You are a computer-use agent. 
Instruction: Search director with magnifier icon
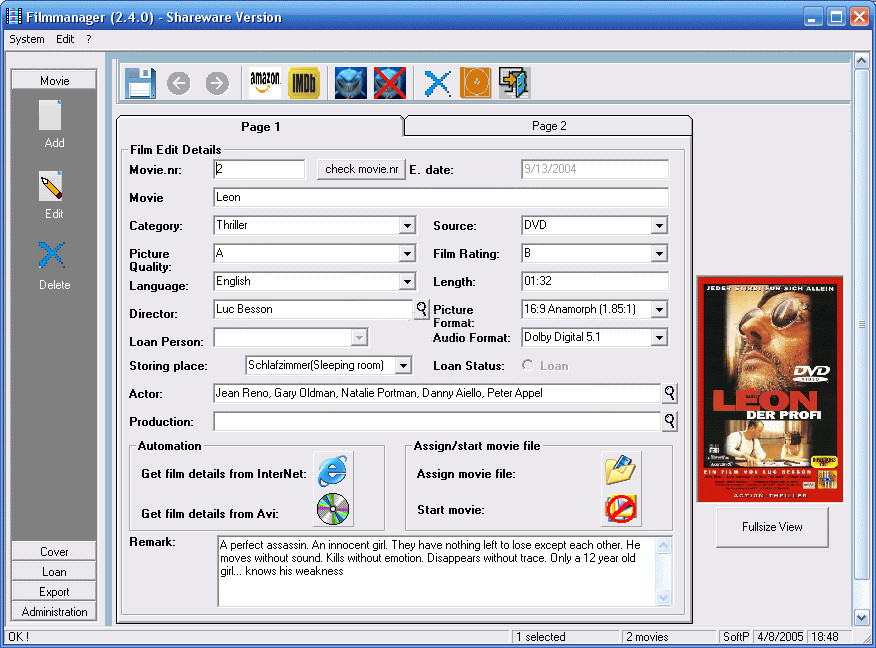click(421, 309)
